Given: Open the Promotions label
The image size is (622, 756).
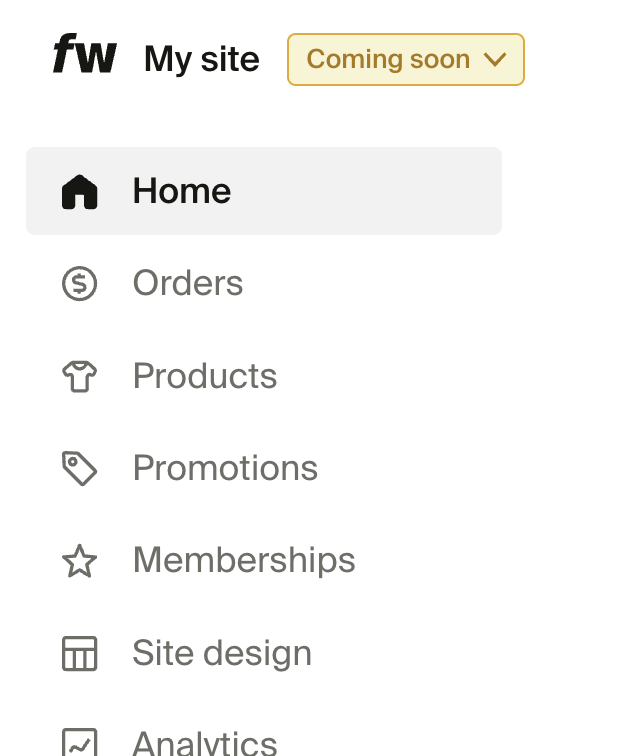Looking at the screenshot, I should pos(225,468).
